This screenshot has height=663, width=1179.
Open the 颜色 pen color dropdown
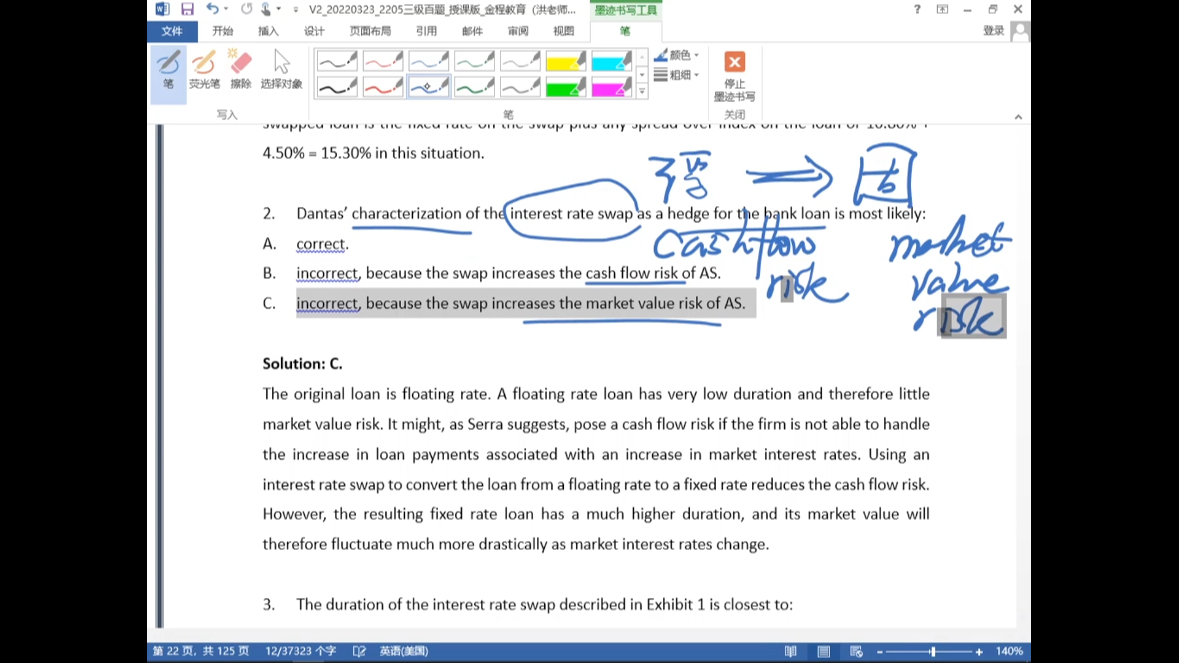pos(677,55)
